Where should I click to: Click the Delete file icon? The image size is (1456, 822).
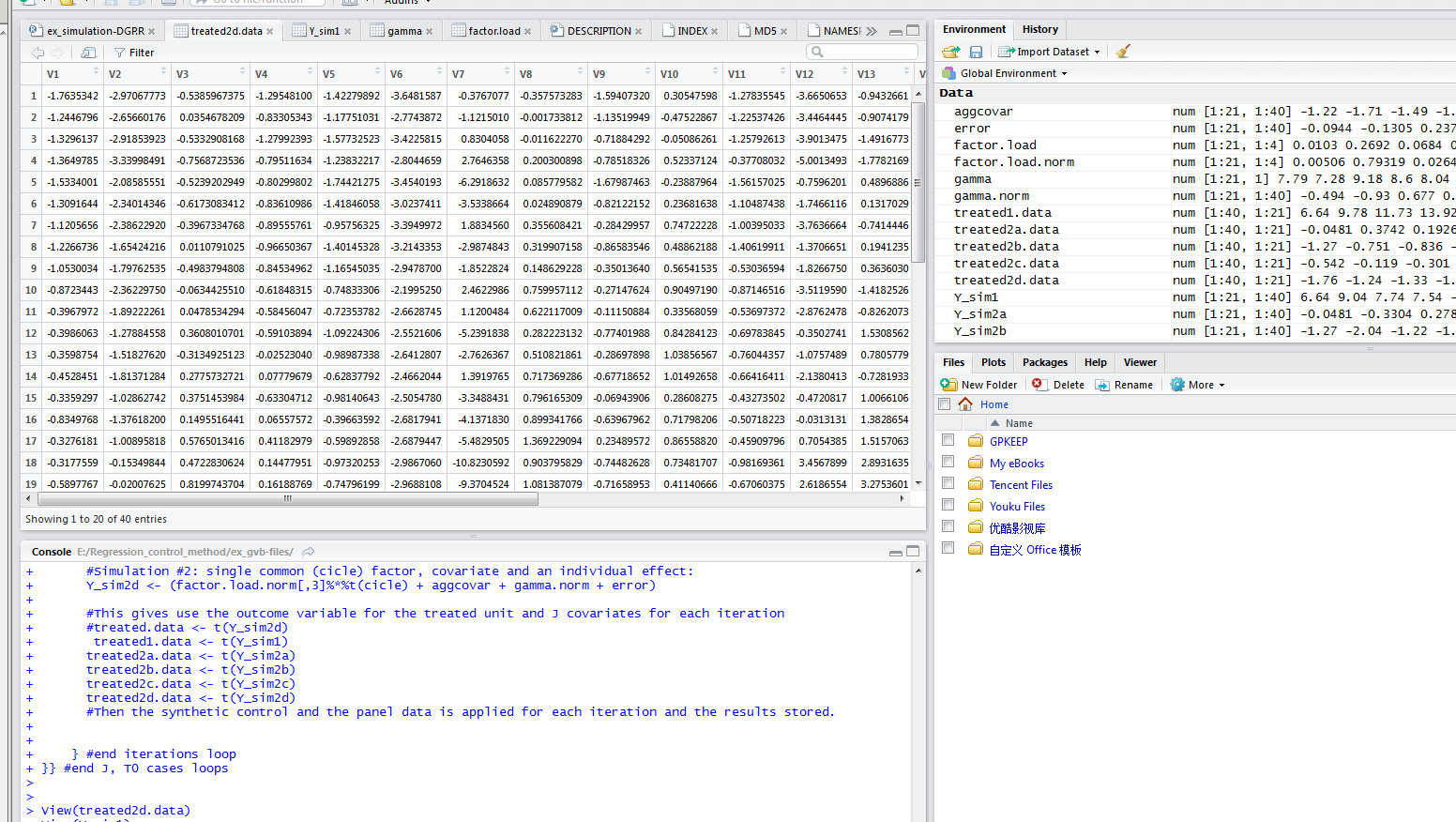click(x=1038, y=385)
